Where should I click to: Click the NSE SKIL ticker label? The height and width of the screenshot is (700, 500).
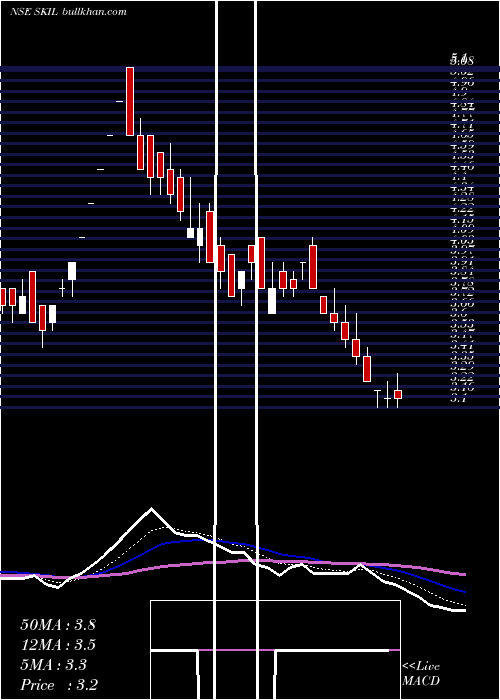(34, 12)
